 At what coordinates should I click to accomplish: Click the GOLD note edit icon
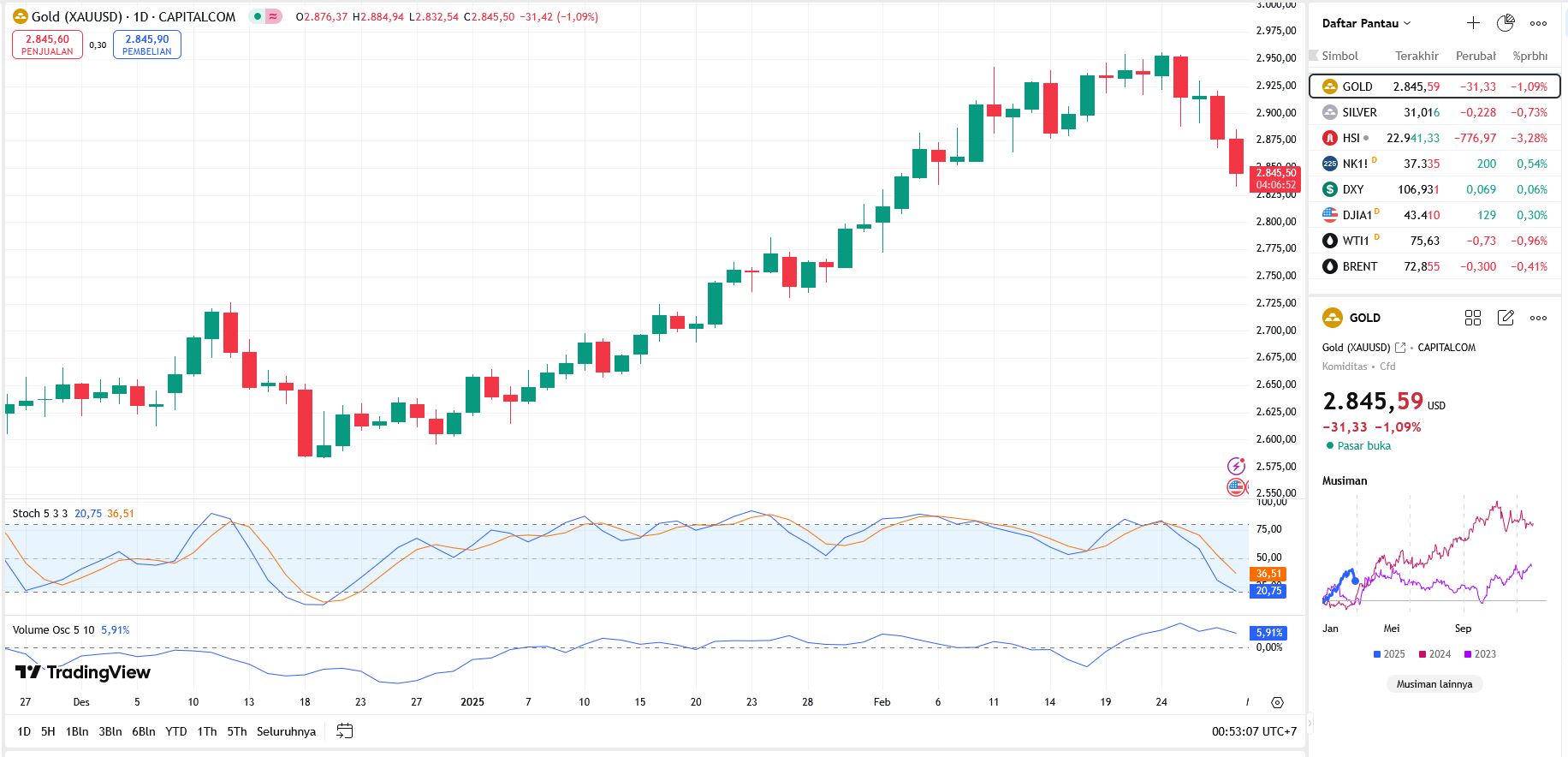(1506, 318)
